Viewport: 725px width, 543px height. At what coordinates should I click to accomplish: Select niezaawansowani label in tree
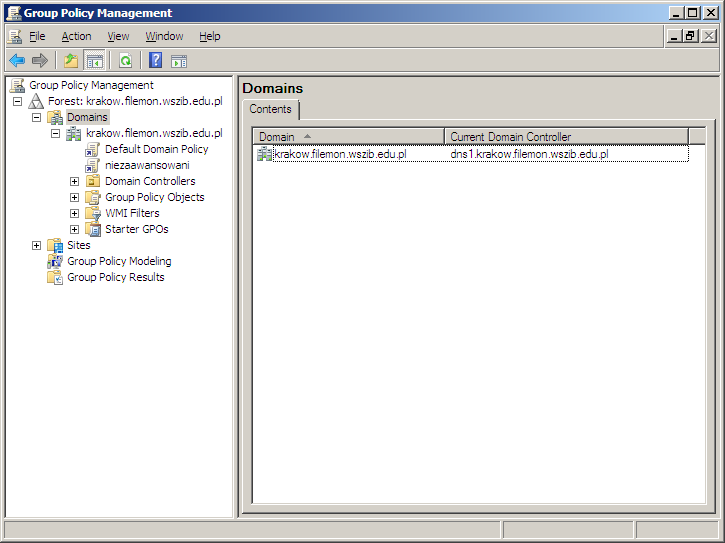[x=147, y=166]
